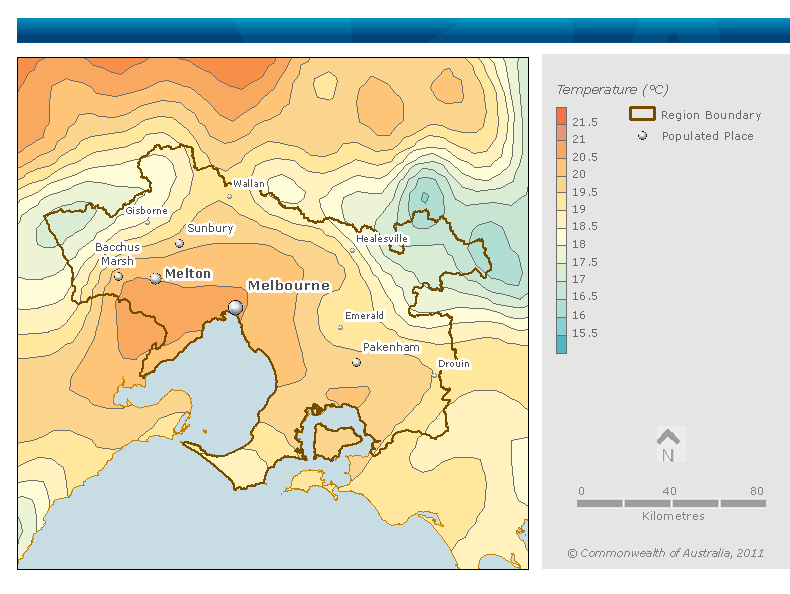
Task: Click the 80 scale bar number
Action: (757, 491)
